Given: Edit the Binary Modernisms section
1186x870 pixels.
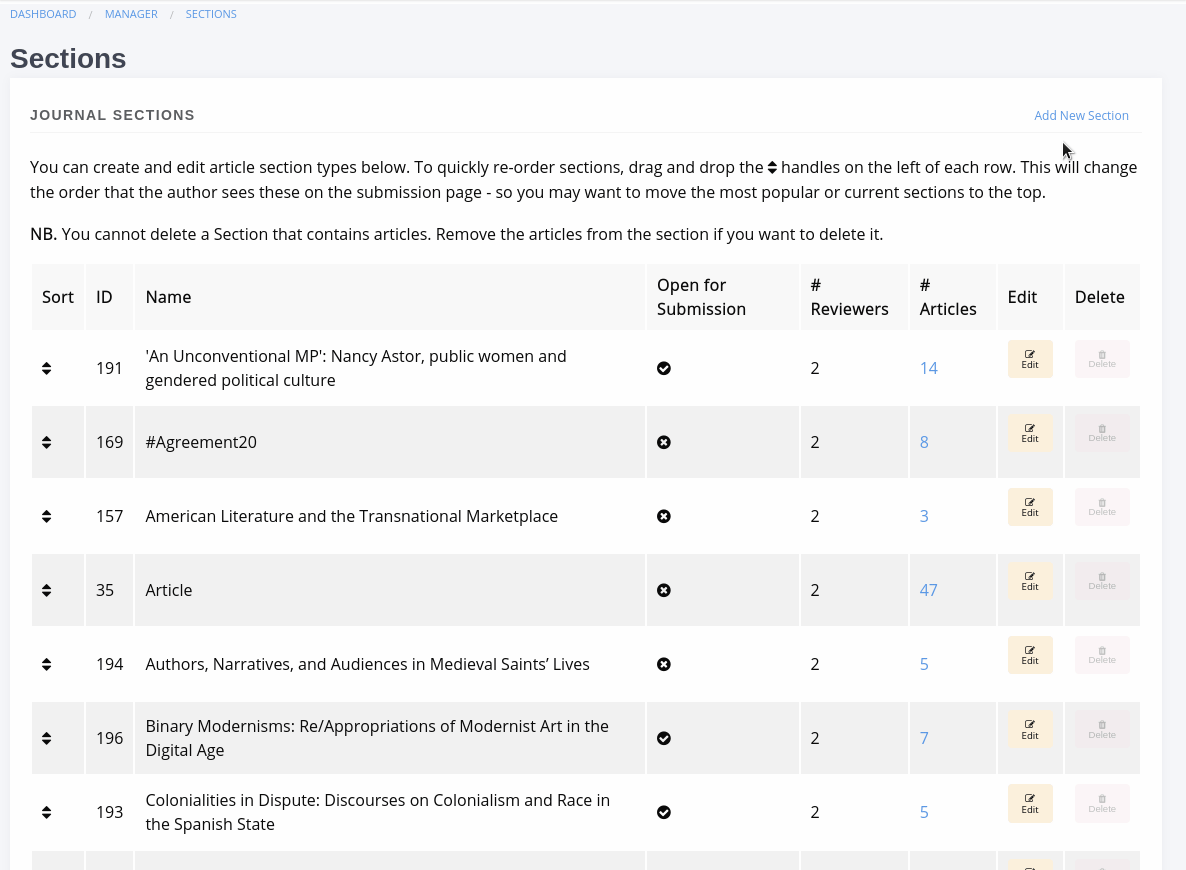Looking at the screenshot, I should coord(1029,729).
